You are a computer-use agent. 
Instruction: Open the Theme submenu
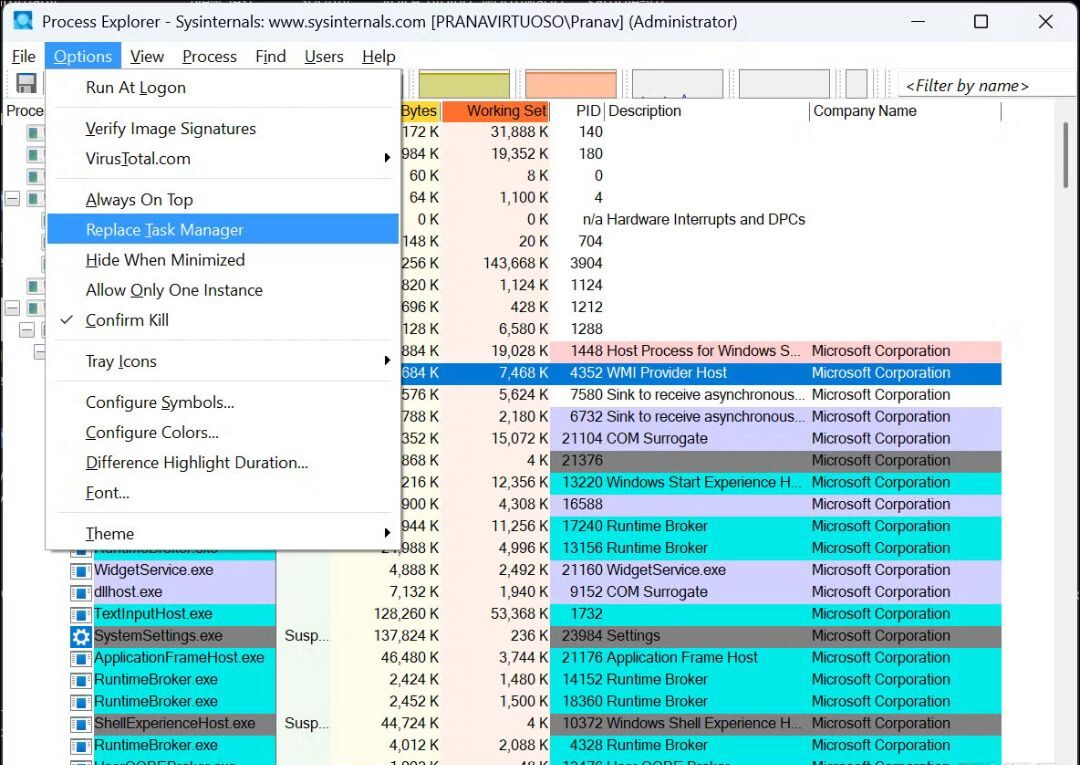click(x=108, y=533)
